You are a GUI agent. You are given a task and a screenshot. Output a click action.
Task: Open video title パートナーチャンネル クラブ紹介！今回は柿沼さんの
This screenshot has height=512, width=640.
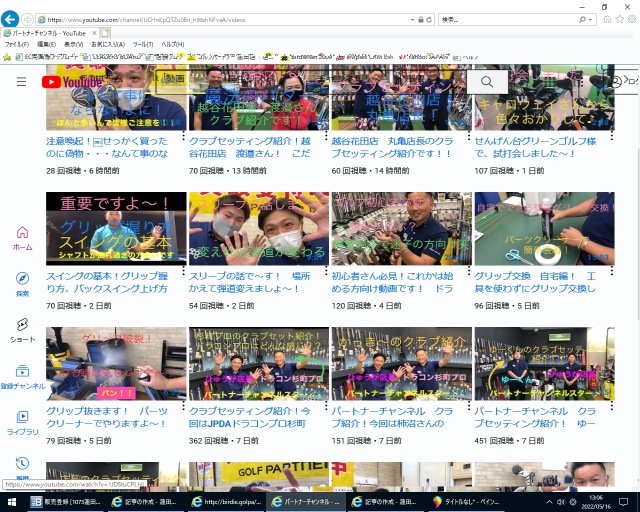click(x=392, y=417)
